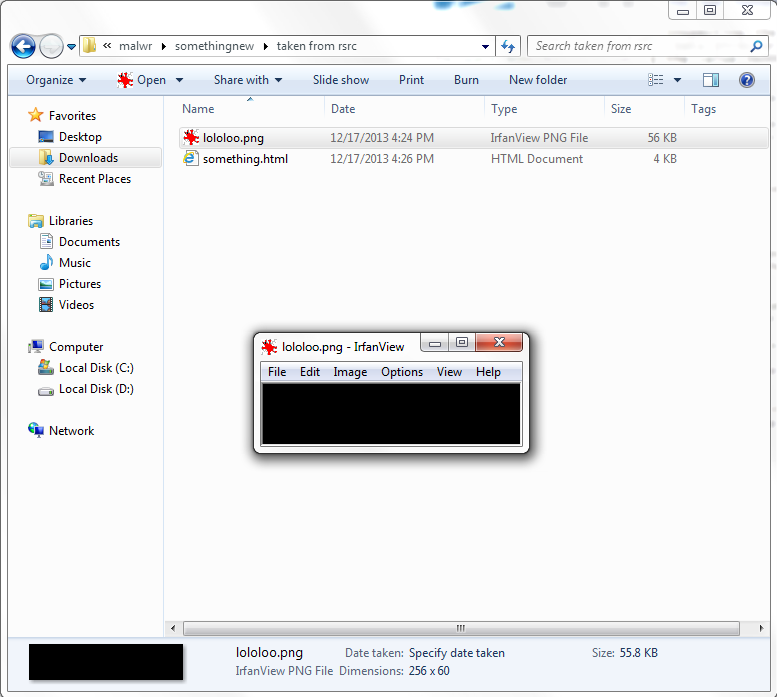Close the IrfanView window
The image size is (777, 697).
499,342
